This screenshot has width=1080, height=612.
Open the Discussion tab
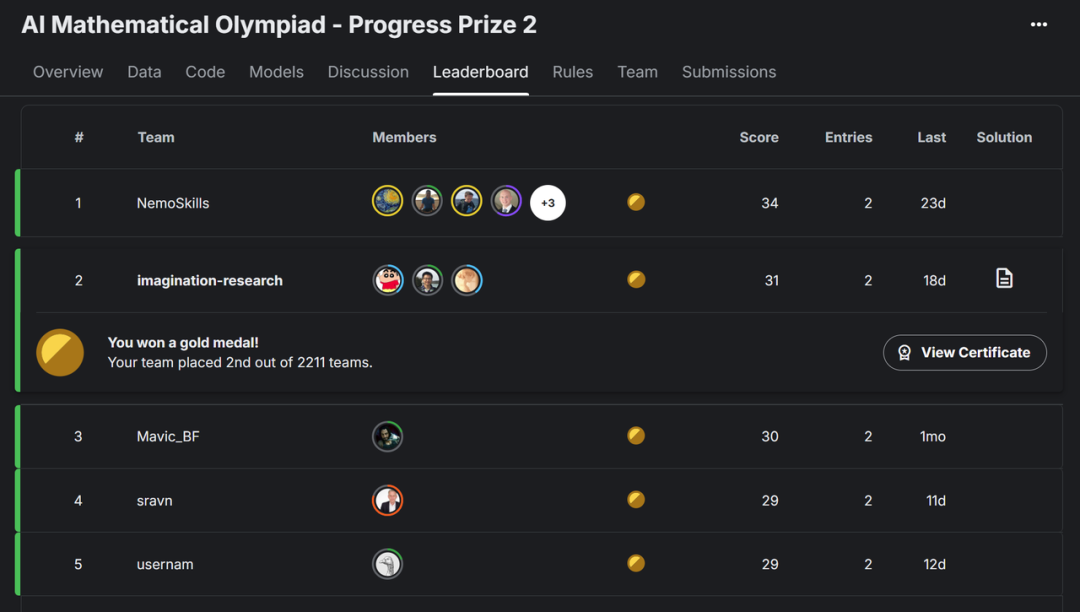pyautogui.click(x=368, y=72)
